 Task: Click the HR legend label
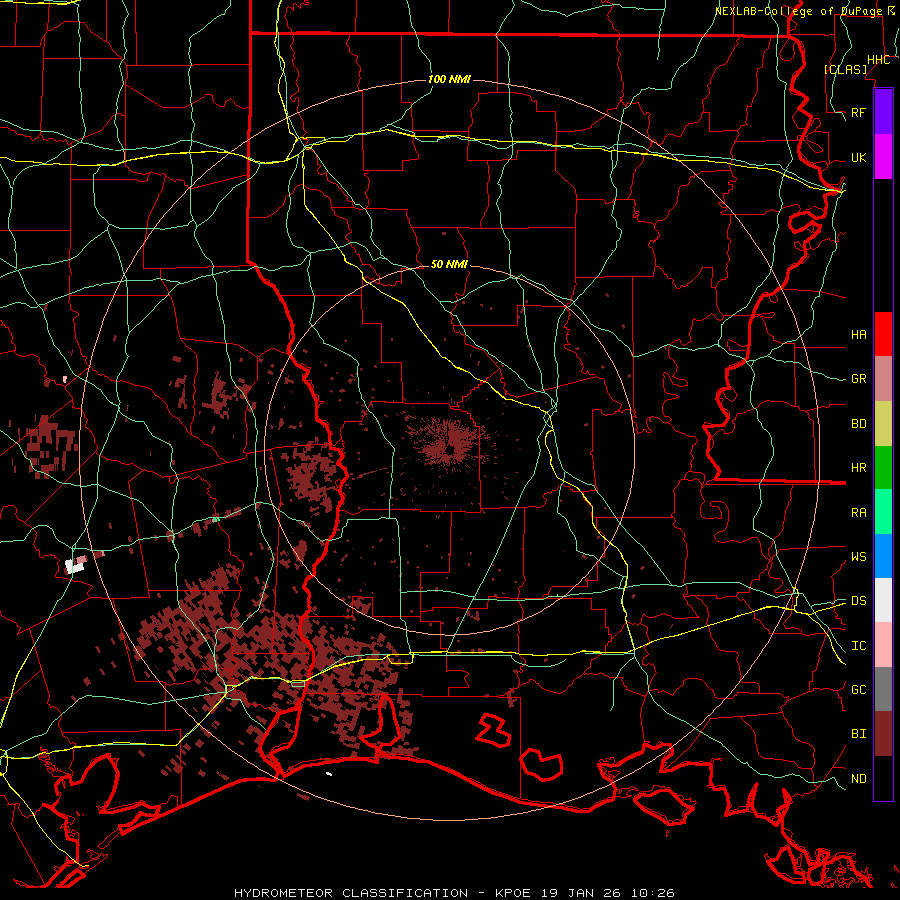point(859,468)
